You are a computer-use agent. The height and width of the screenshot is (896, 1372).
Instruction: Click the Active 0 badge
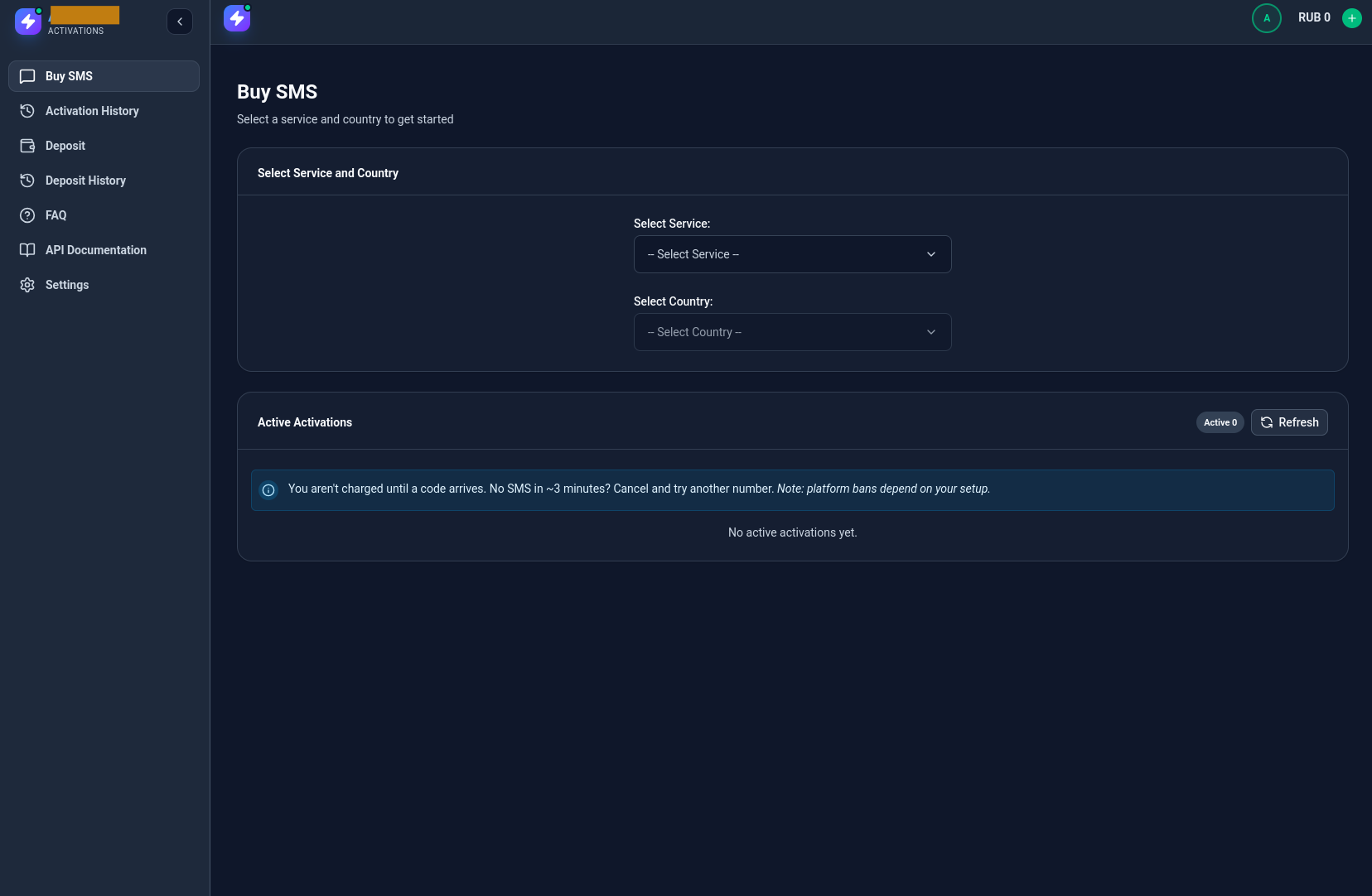coord(1220,422)
